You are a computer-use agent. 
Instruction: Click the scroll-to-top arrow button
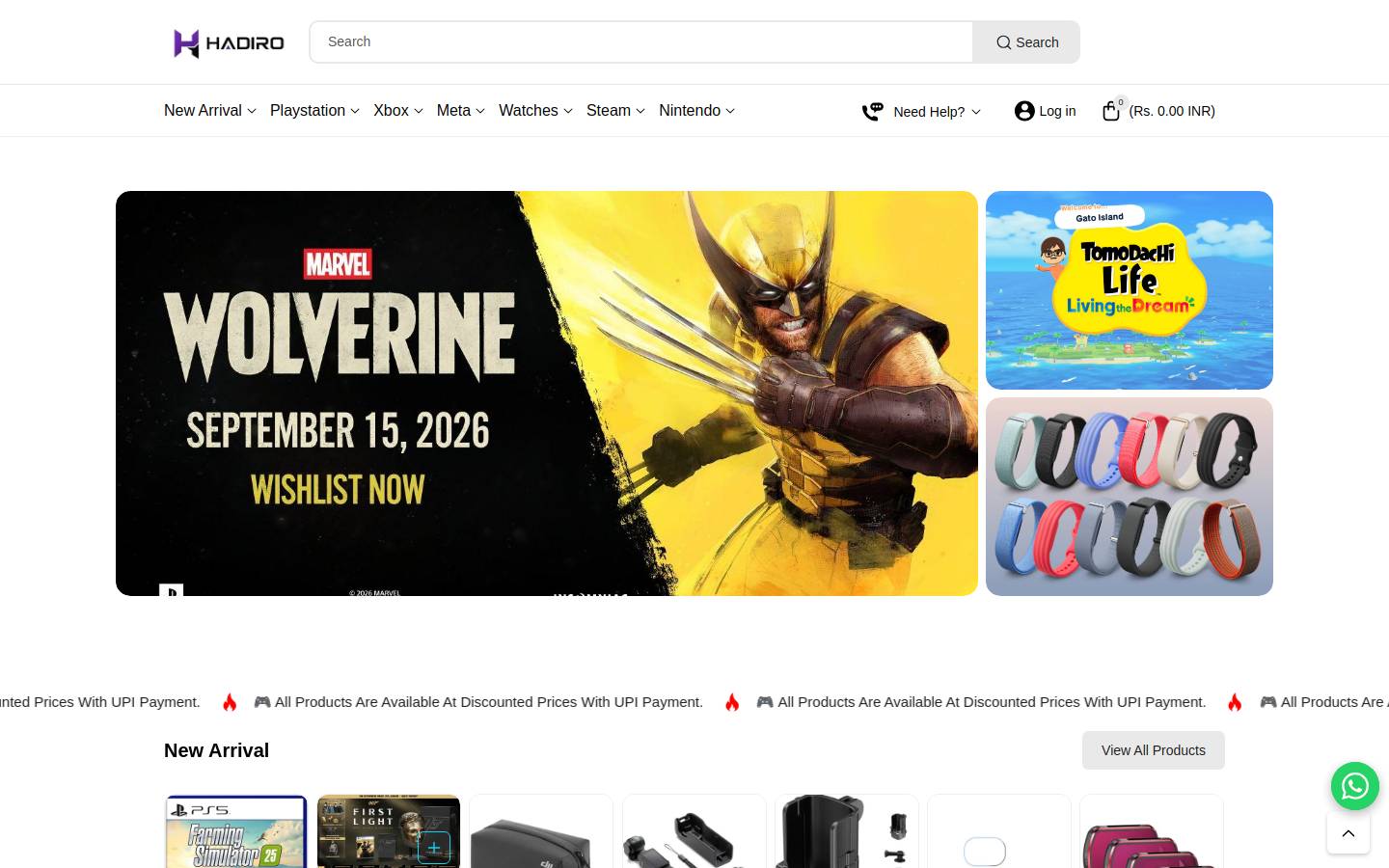1348,833
